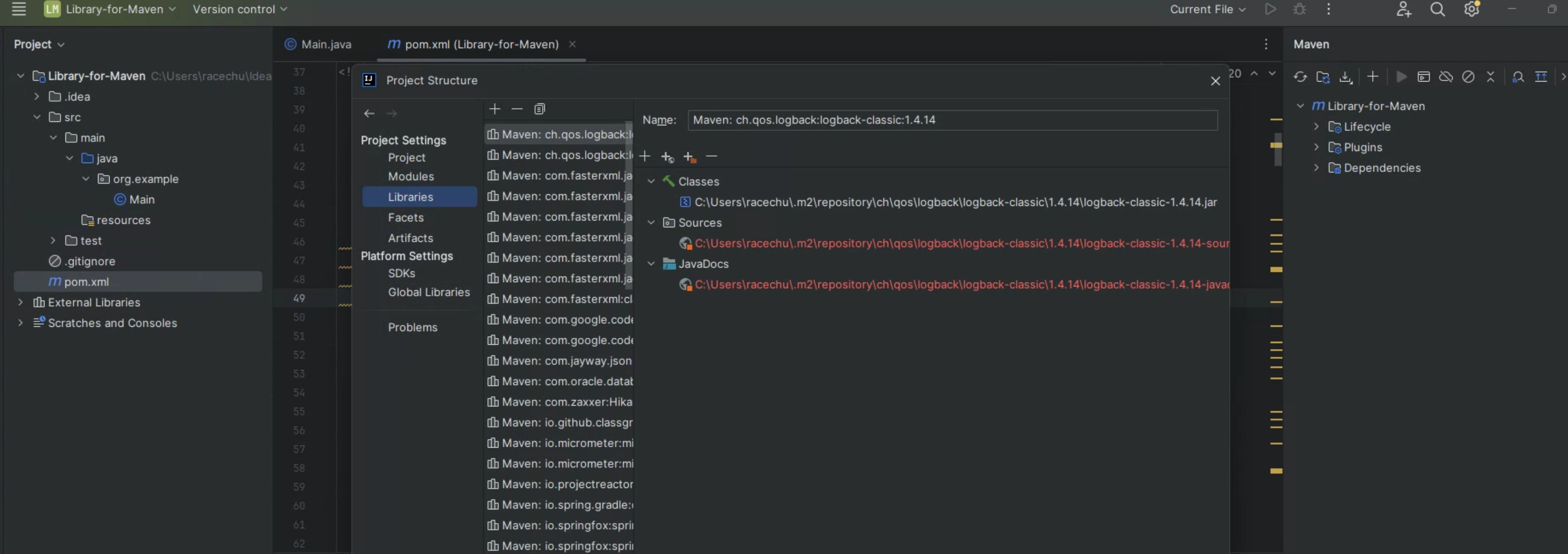Image resolution: width=1568 pixels, height=554 pixels.
Task: Open Search Everywhere magnifier icon
Action: click(x=1437, y=9)
